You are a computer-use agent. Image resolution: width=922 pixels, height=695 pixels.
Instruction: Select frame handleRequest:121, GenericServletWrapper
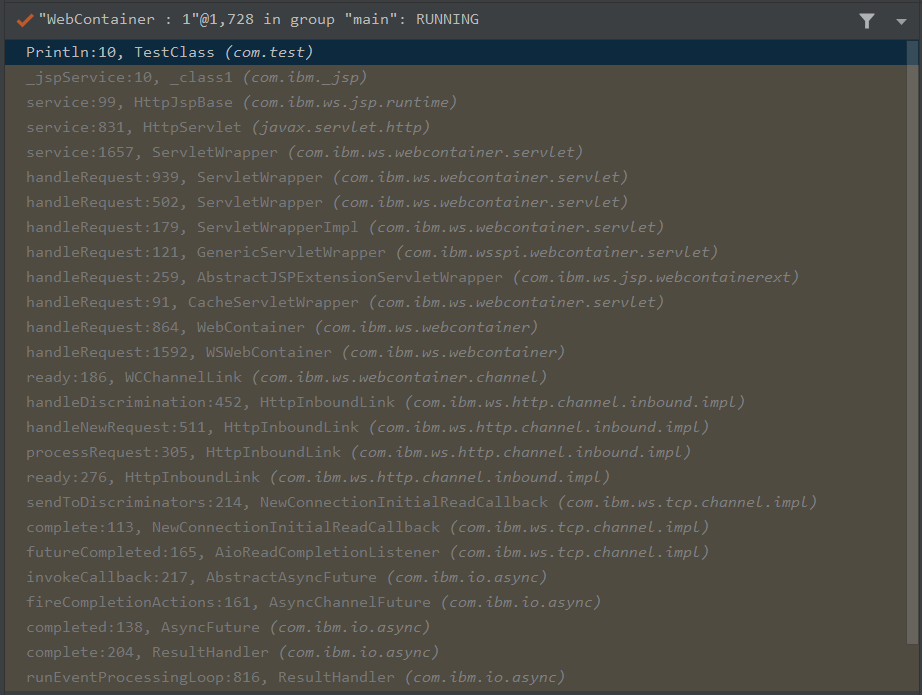click(x=456, y=252)
